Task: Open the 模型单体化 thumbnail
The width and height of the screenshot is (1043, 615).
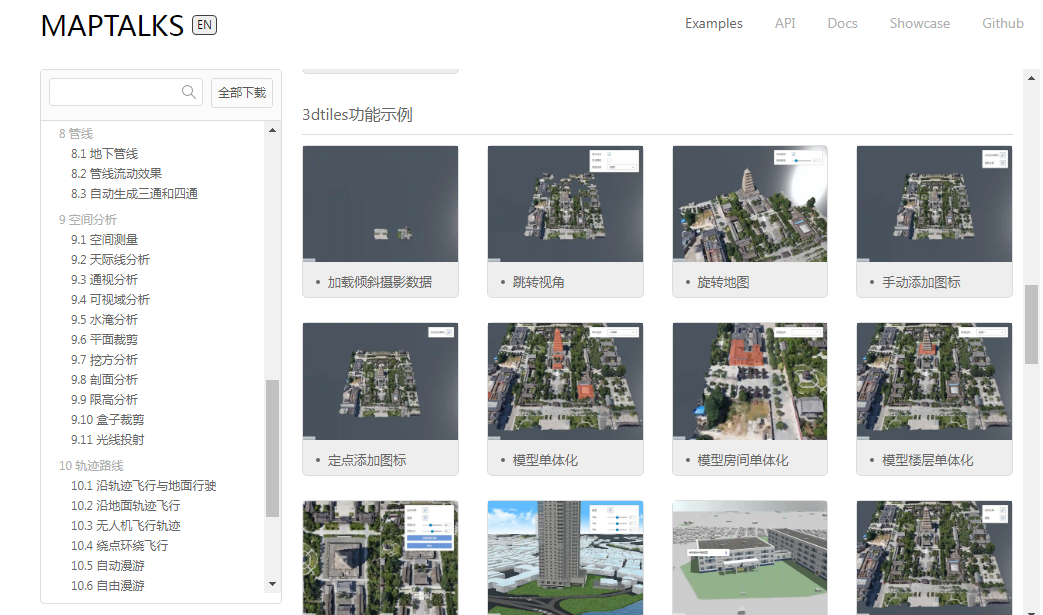Action: tap(565, 382)
